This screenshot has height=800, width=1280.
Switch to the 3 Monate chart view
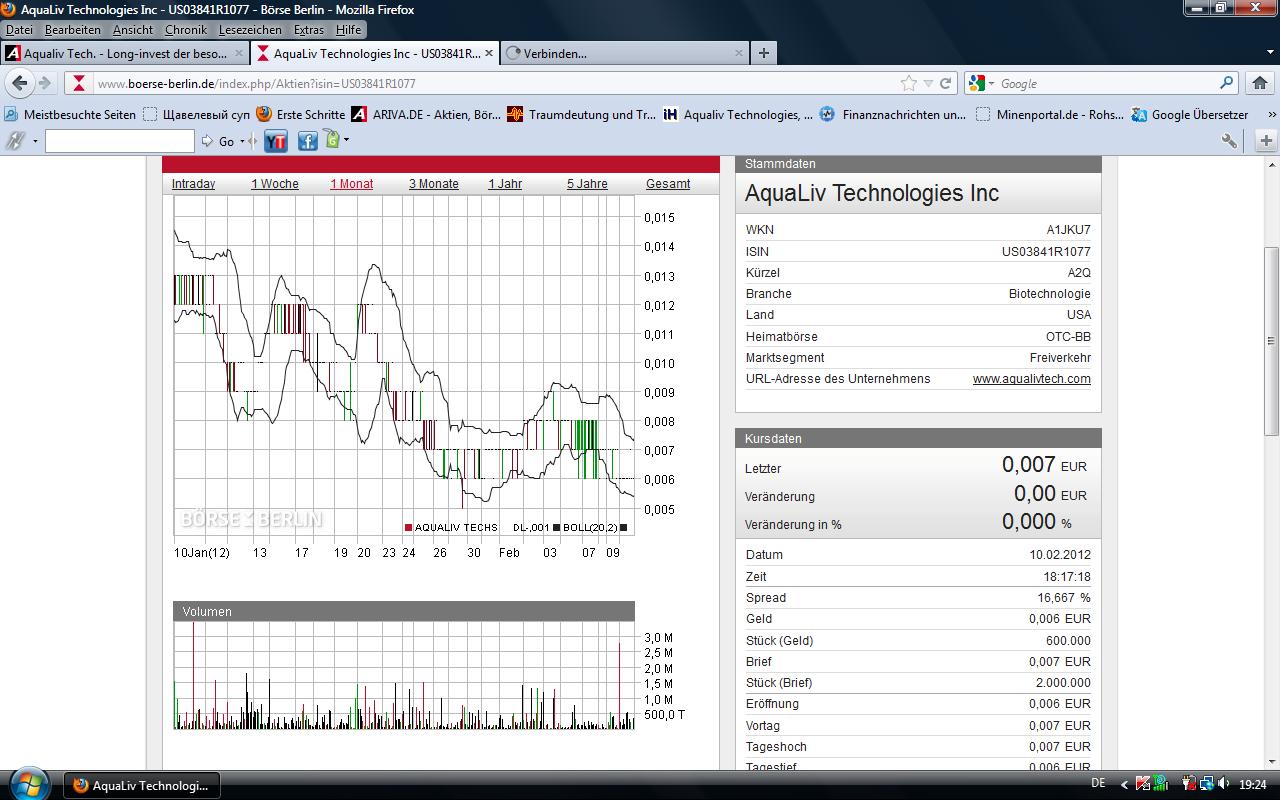pos(433,184)
